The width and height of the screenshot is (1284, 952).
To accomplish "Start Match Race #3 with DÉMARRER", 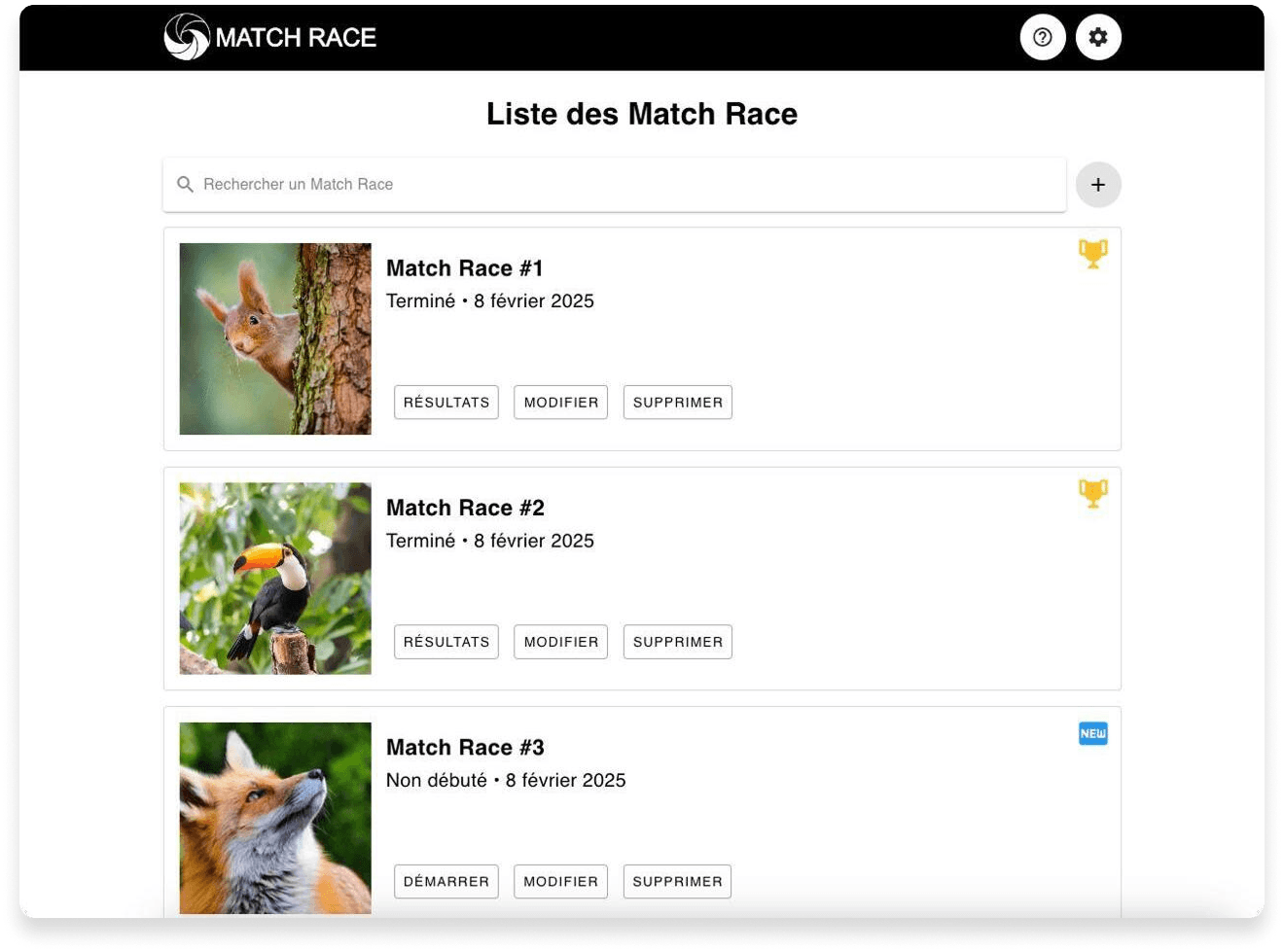I will coord(446,881).
